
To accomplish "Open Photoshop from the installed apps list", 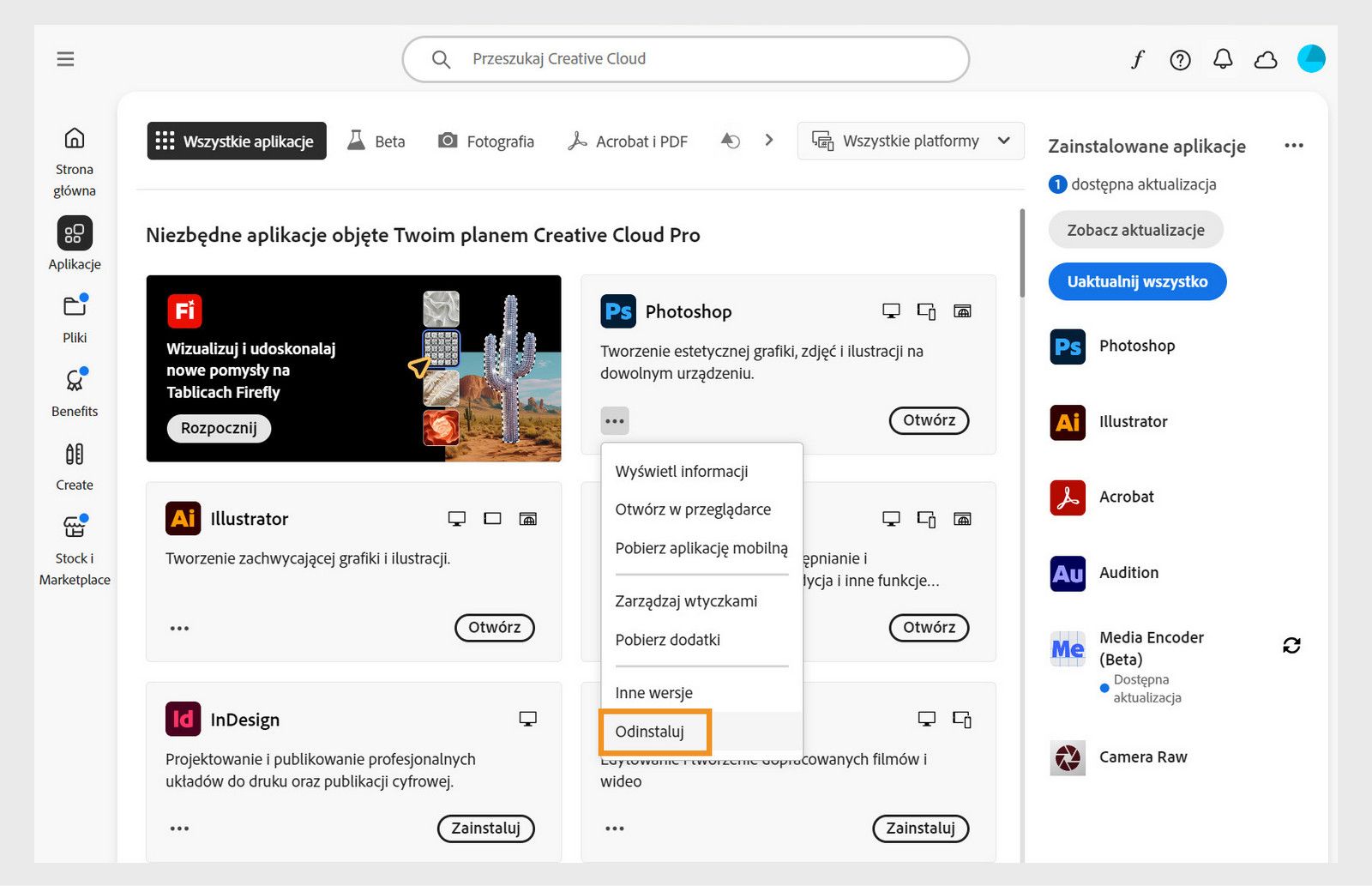I will pyautogui.click(x=1135, y=346).
